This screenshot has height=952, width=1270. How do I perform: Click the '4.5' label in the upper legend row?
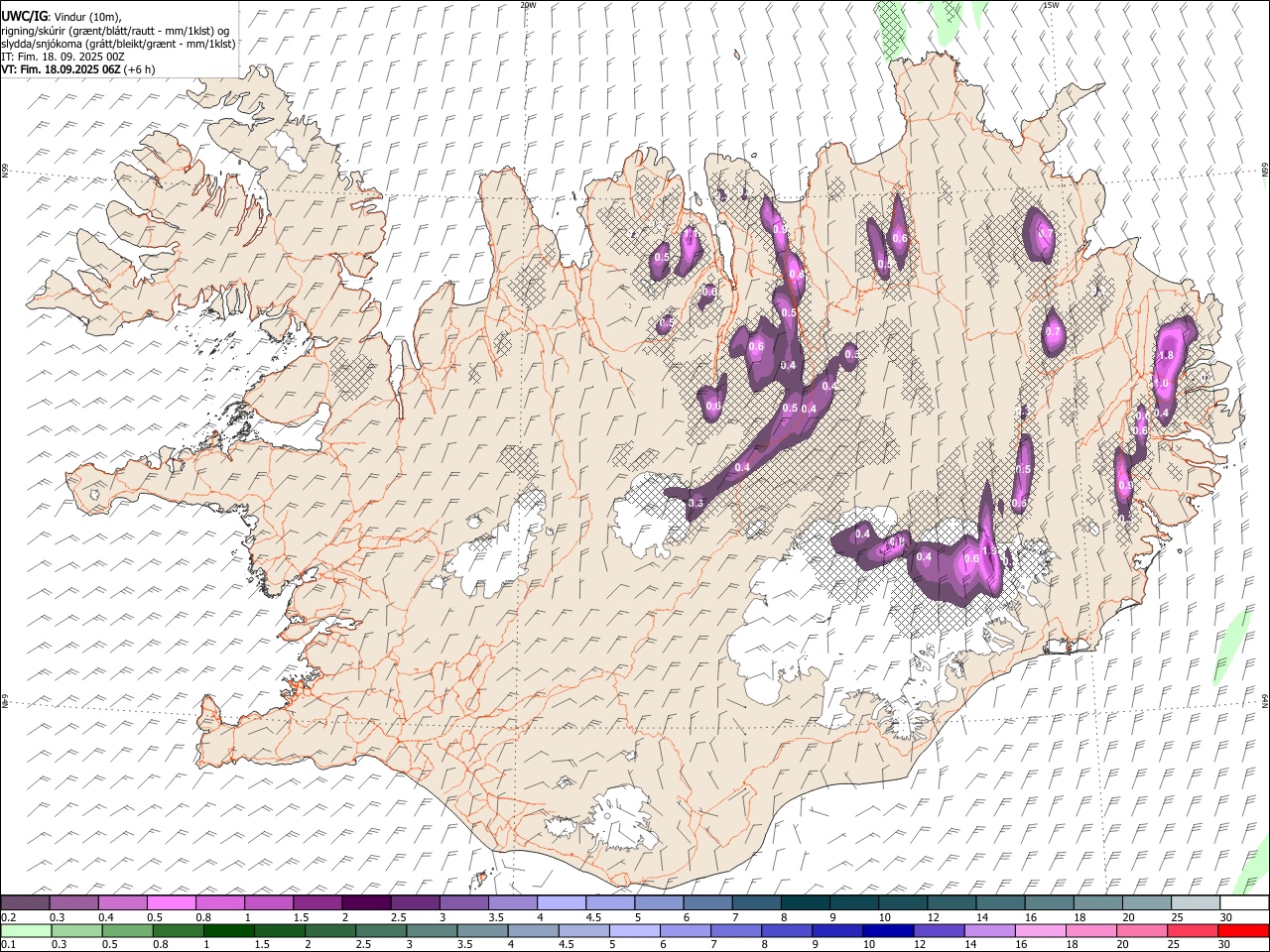pos(593,917)
